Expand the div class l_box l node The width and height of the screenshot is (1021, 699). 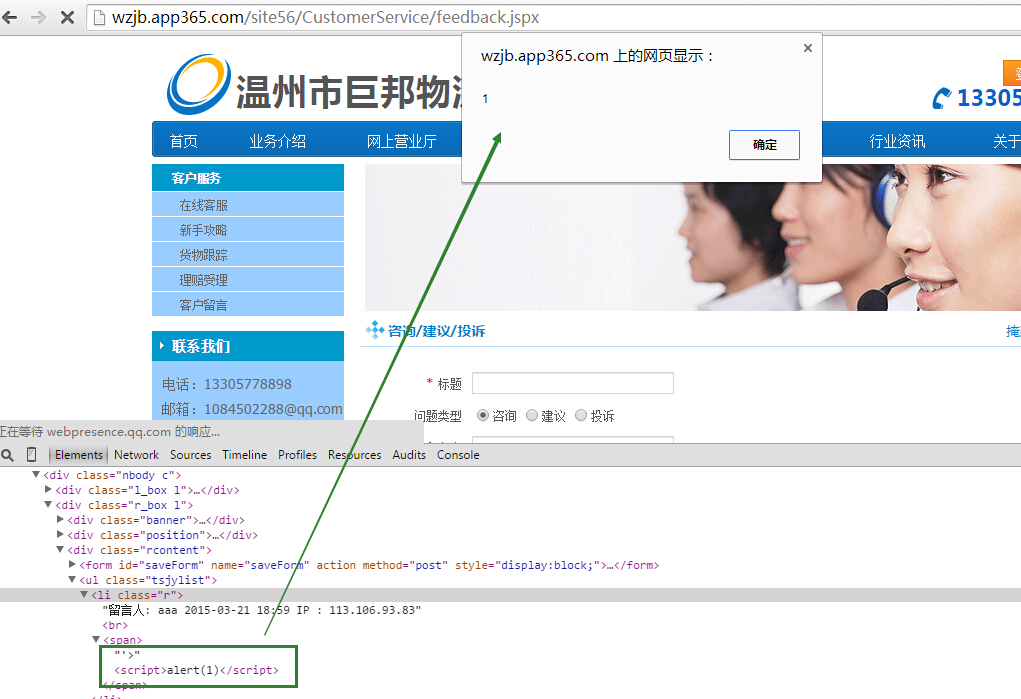[48, 489]
